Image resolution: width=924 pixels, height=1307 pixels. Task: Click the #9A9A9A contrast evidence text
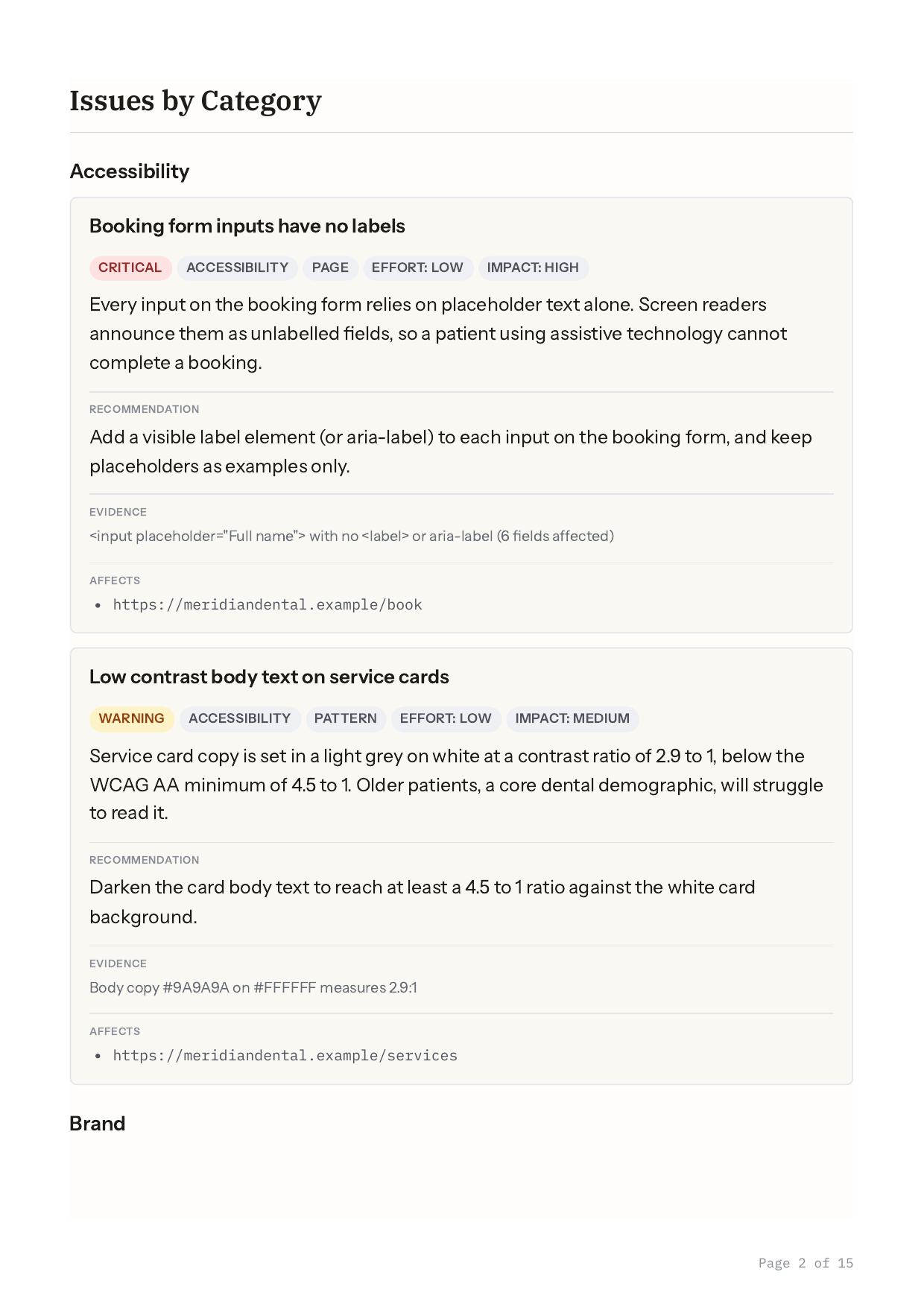tap(253, 988)
